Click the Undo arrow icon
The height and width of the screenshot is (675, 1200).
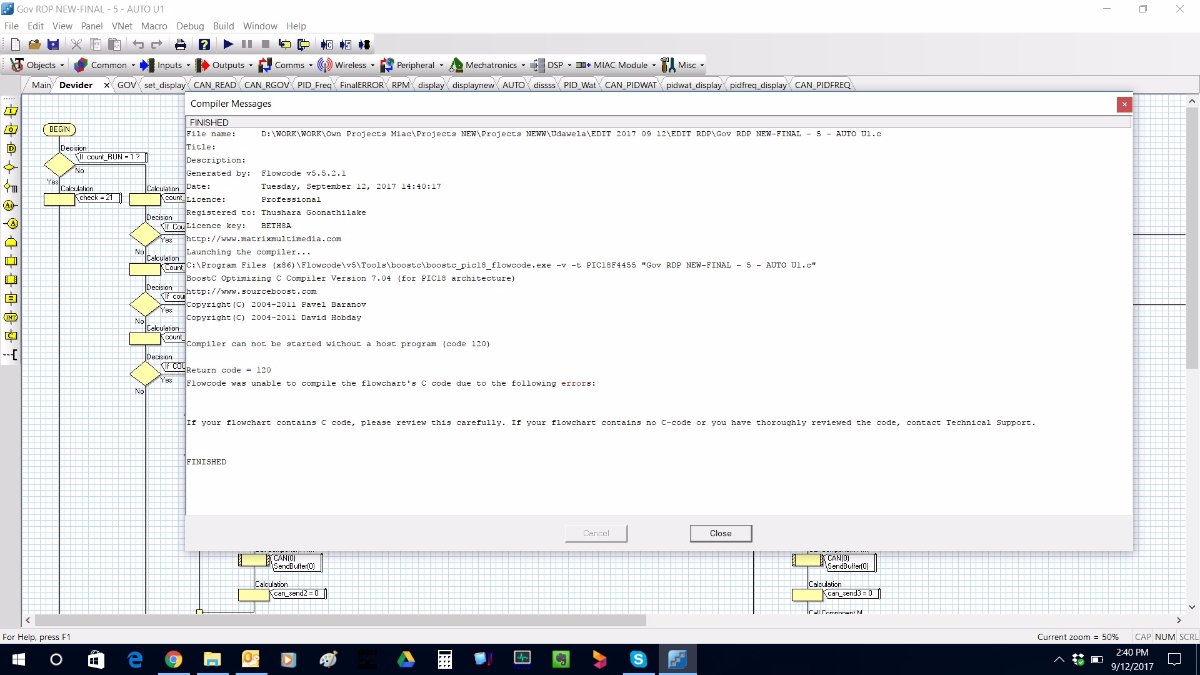coord(139,44)
